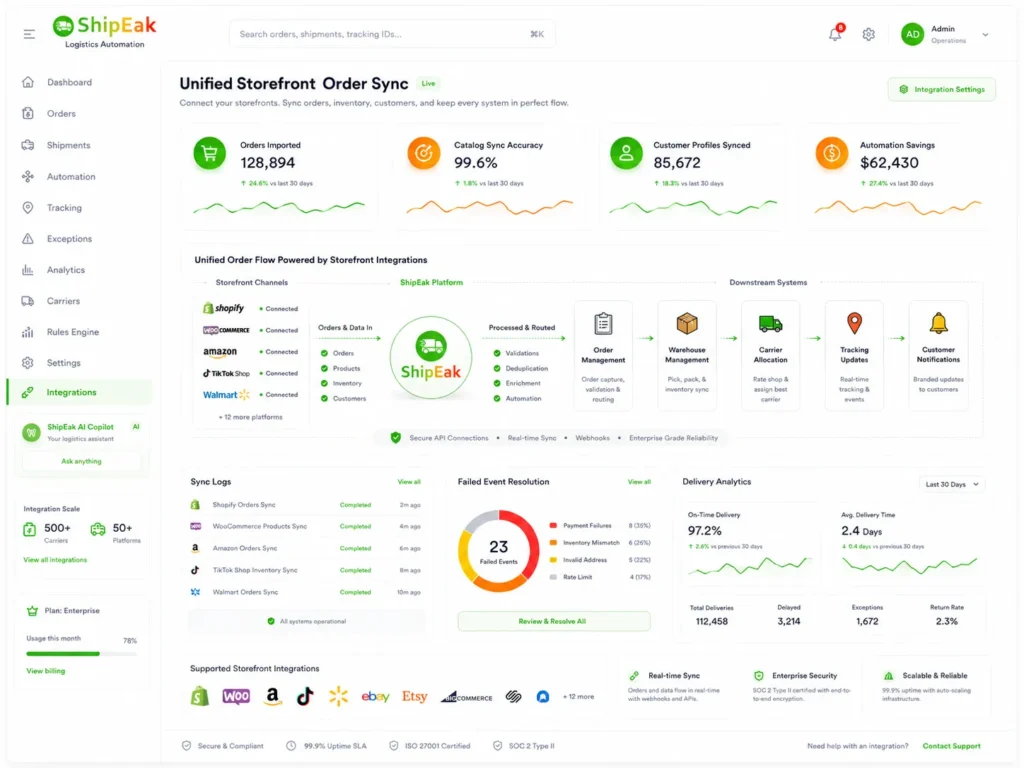Open the settings gear in header
1024x768 pixels.
tap(869, 34)
